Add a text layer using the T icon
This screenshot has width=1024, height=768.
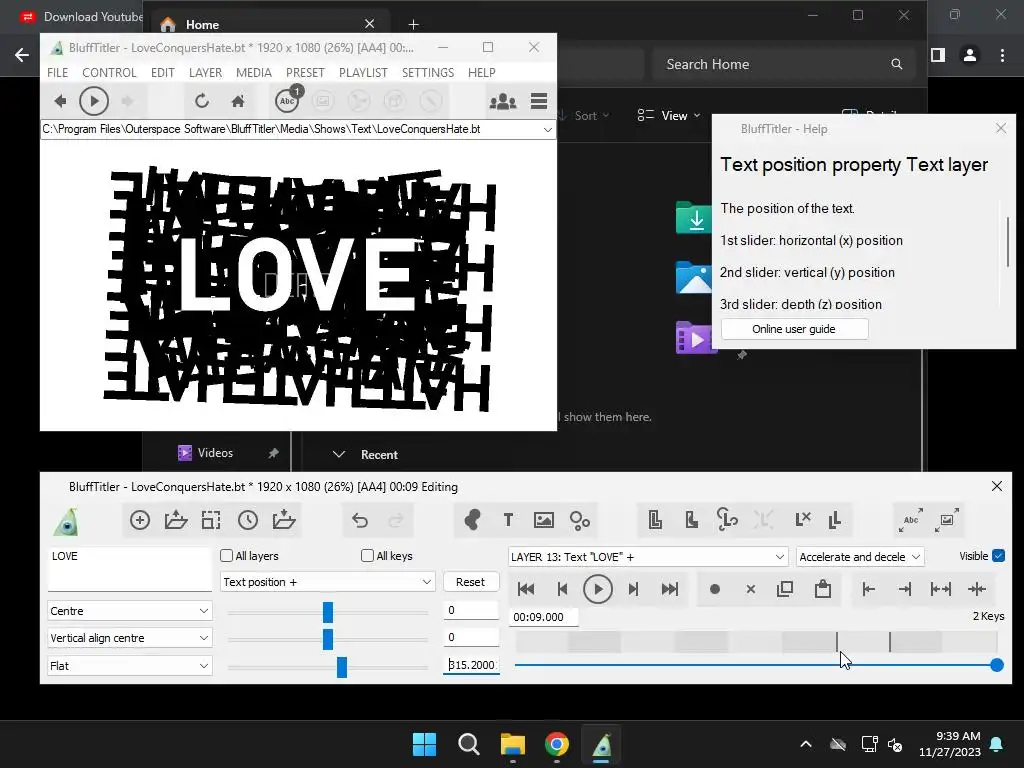point(508,520)
